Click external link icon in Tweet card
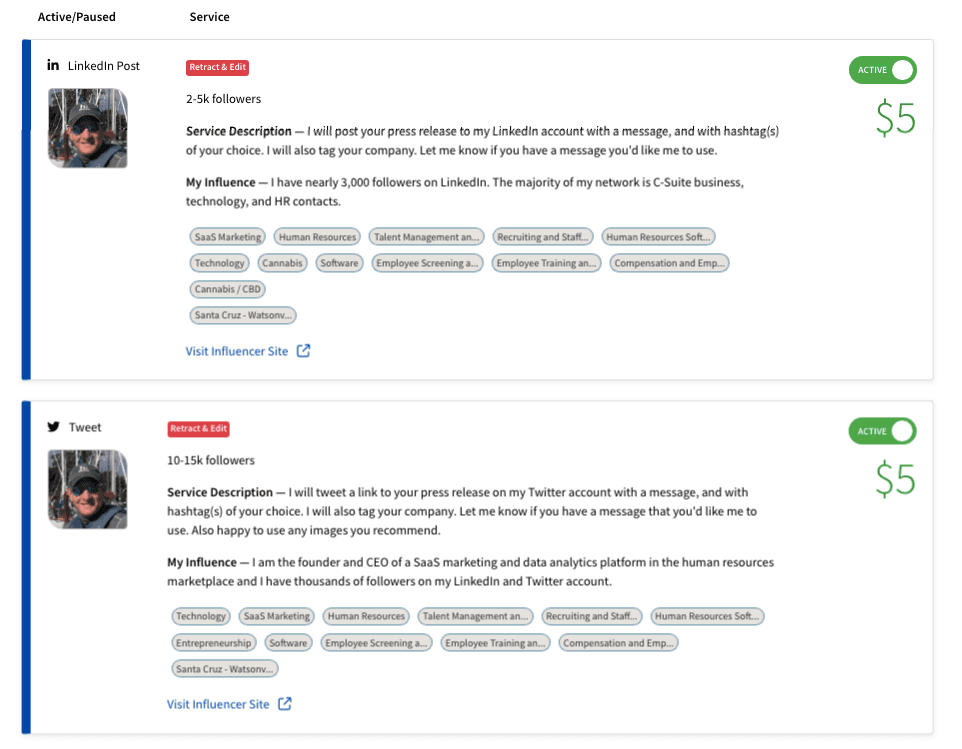The height and width of the screenshot is (749, 962). (285, 704)
